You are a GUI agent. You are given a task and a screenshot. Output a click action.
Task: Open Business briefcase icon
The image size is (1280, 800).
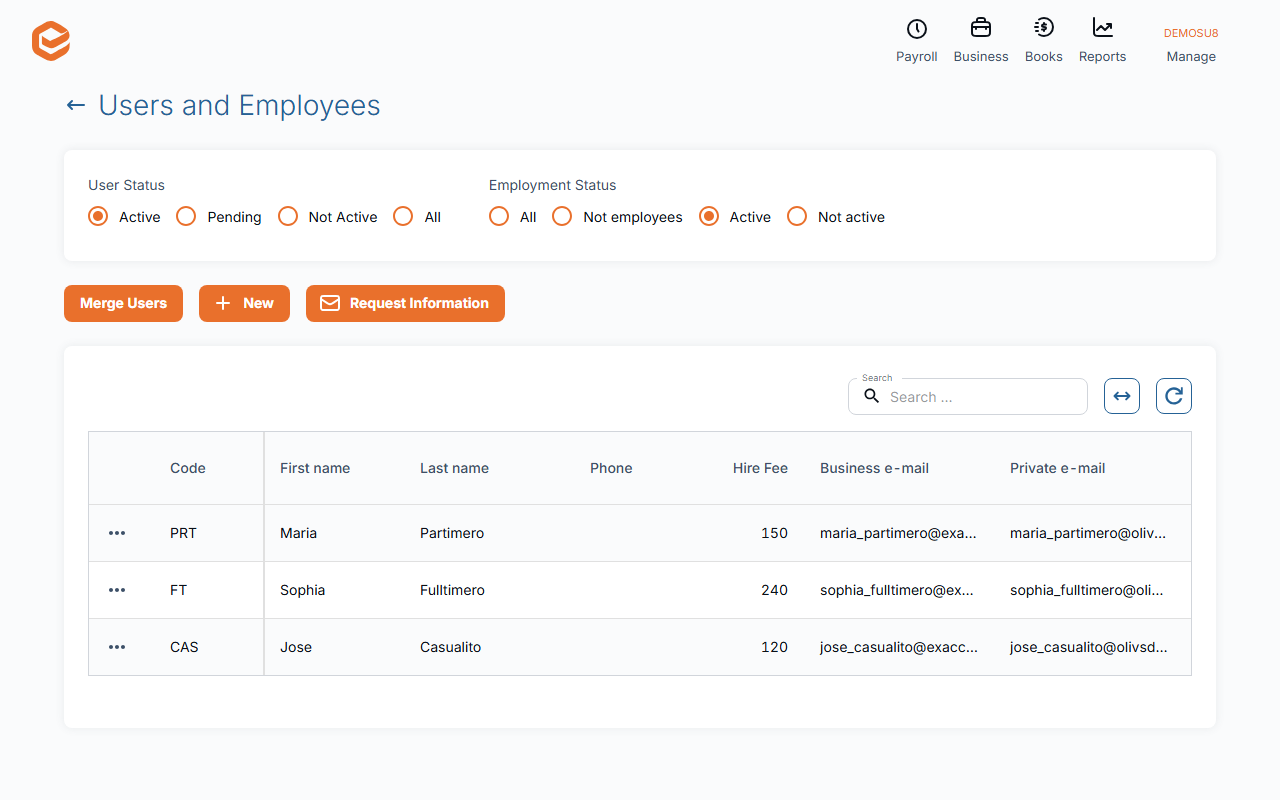pyautogui.click(x=981, y=28)
